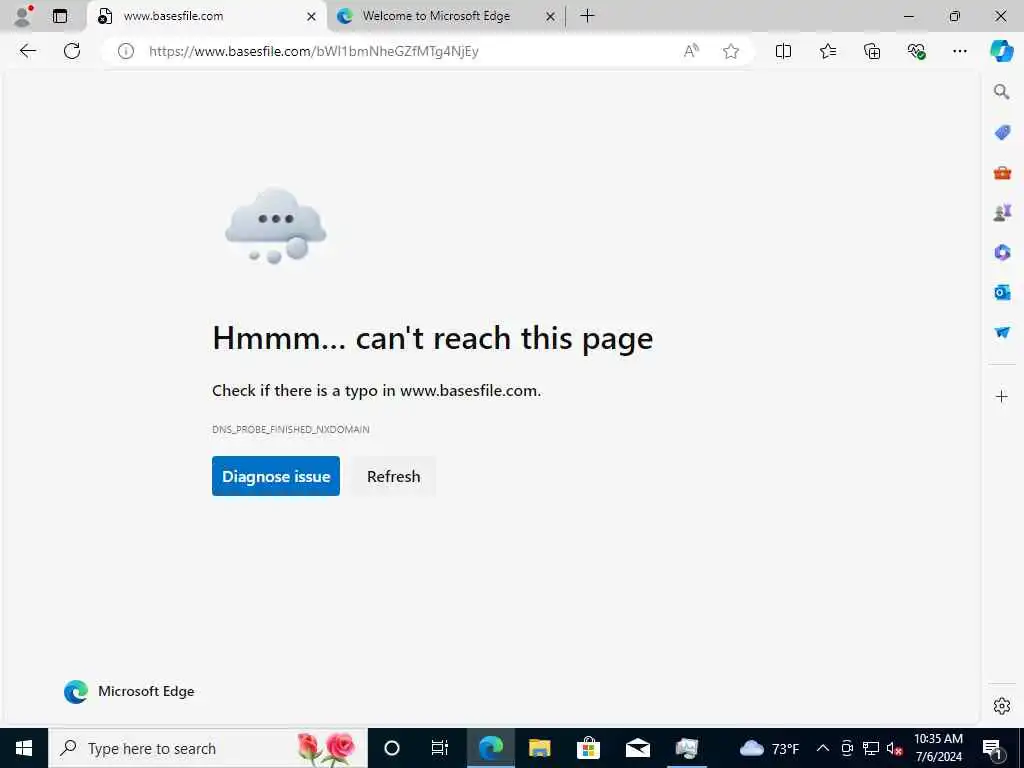The width and height of the screenshot is (1024, 768).
Task: Open Browser essentials heart icon
Action: click(x=916, y=51)
